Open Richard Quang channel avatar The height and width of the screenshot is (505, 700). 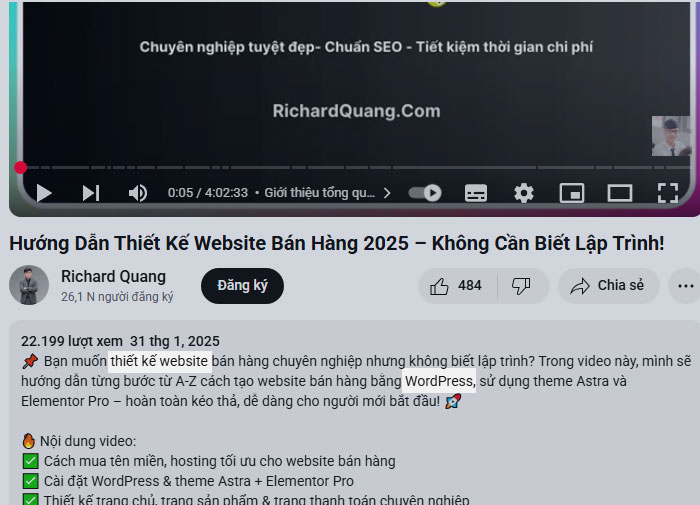pyautogui.click(x=29, y=285)
